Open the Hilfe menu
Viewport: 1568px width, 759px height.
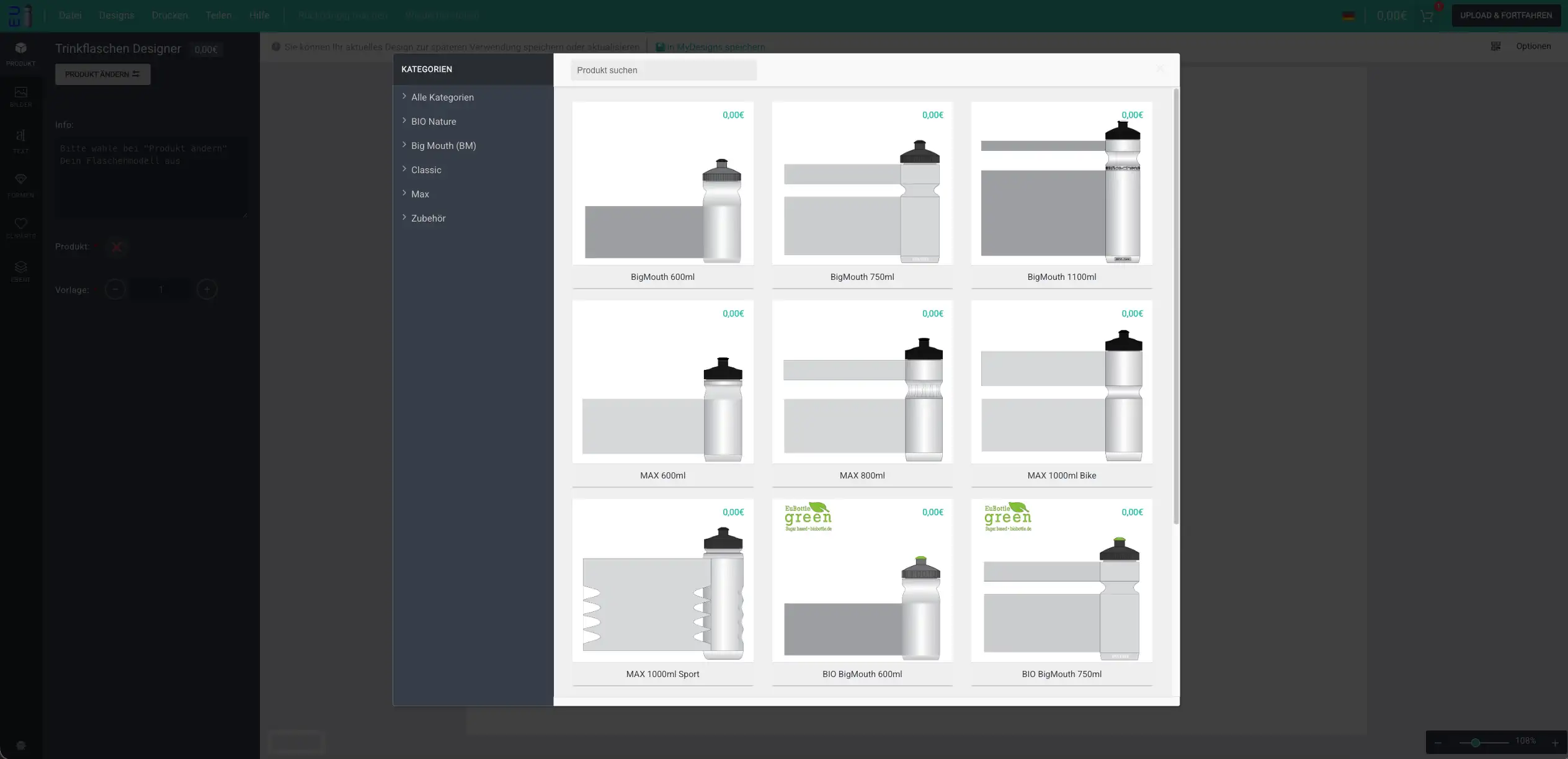[x=259, y=16]
